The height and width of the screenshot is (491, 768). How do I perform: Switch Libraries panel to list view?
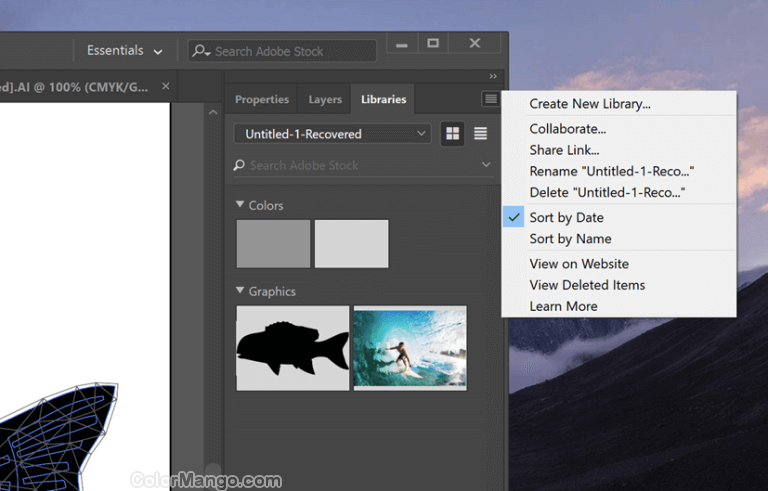click(x=480, y=134)
